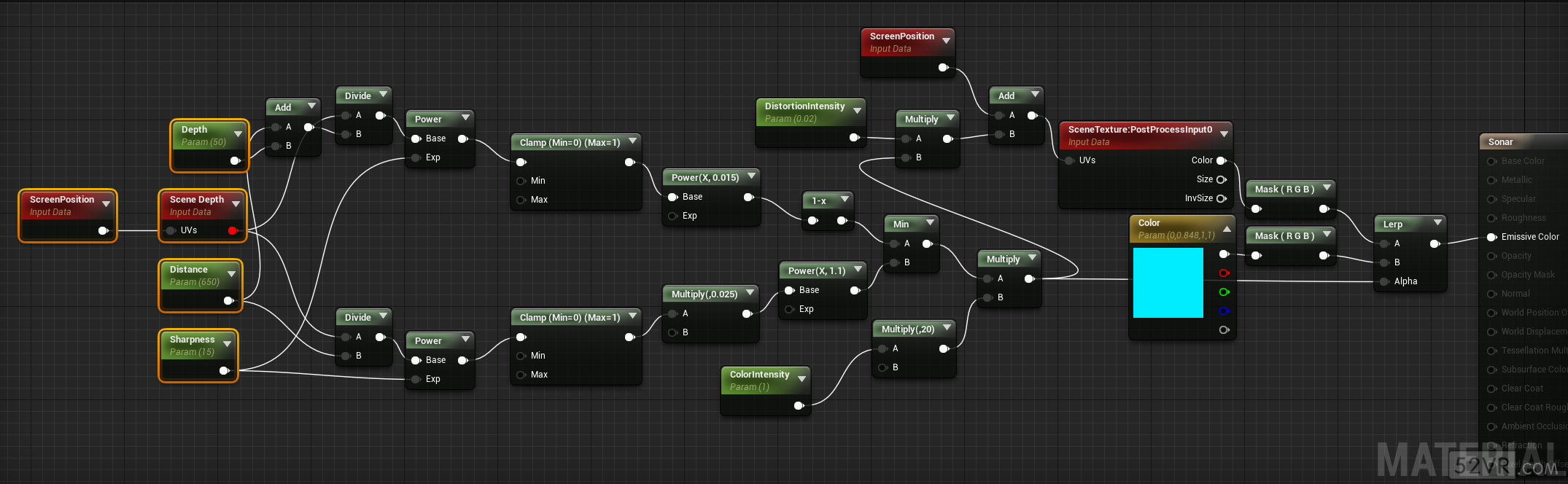Select the Distance parameter node title
This screenshot has height=484, width=1568.
pyautogui.click(x=188, y=270)
